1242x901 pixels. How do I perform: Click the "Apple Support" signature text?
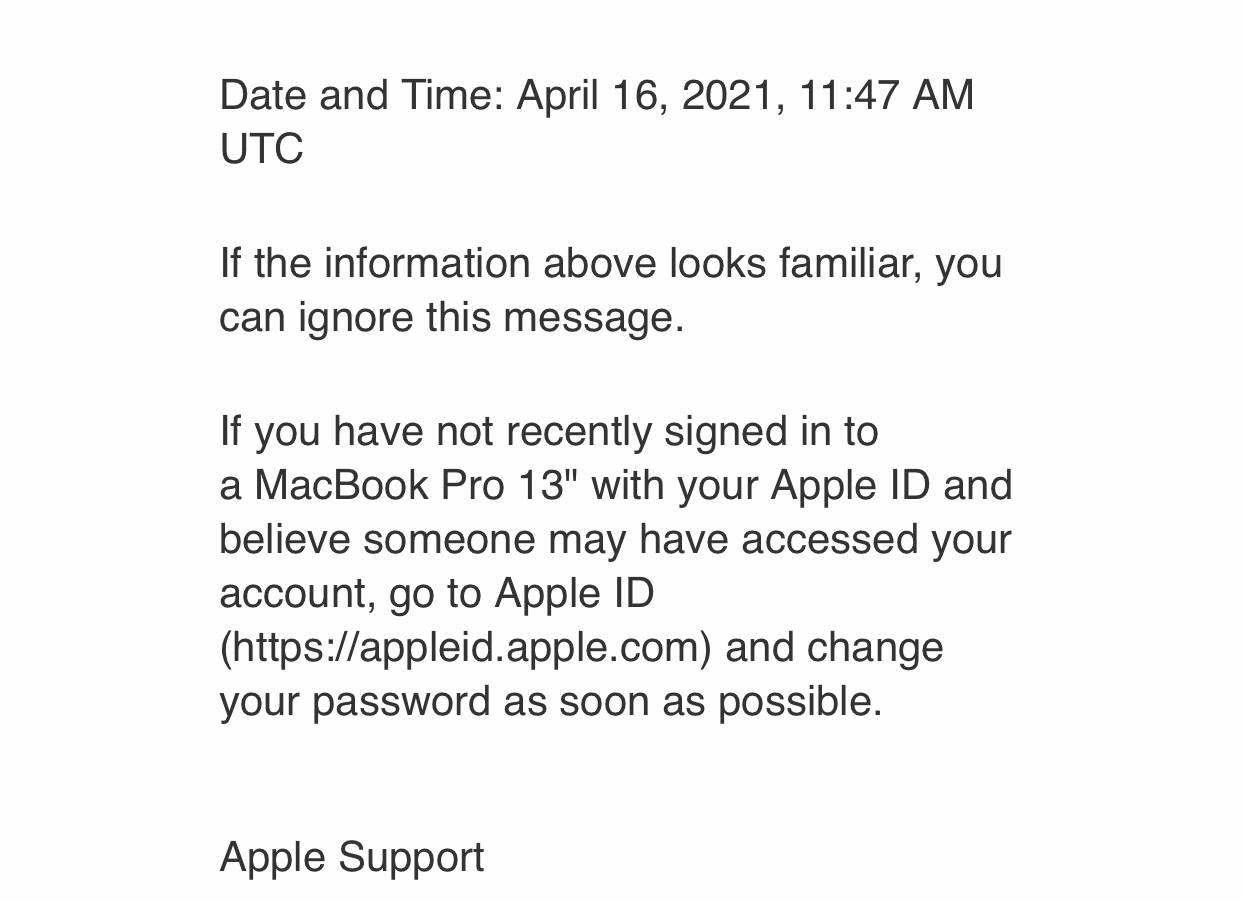click(x=351, y=858)
